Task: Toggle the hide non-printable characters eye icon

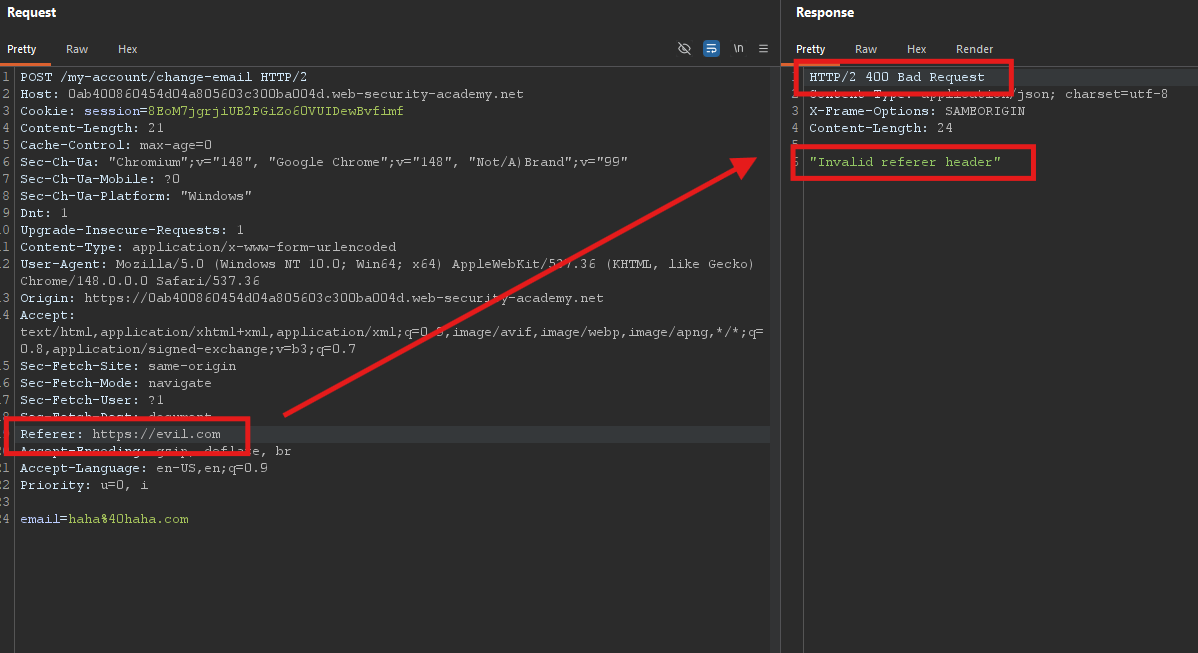Action: 684,49
